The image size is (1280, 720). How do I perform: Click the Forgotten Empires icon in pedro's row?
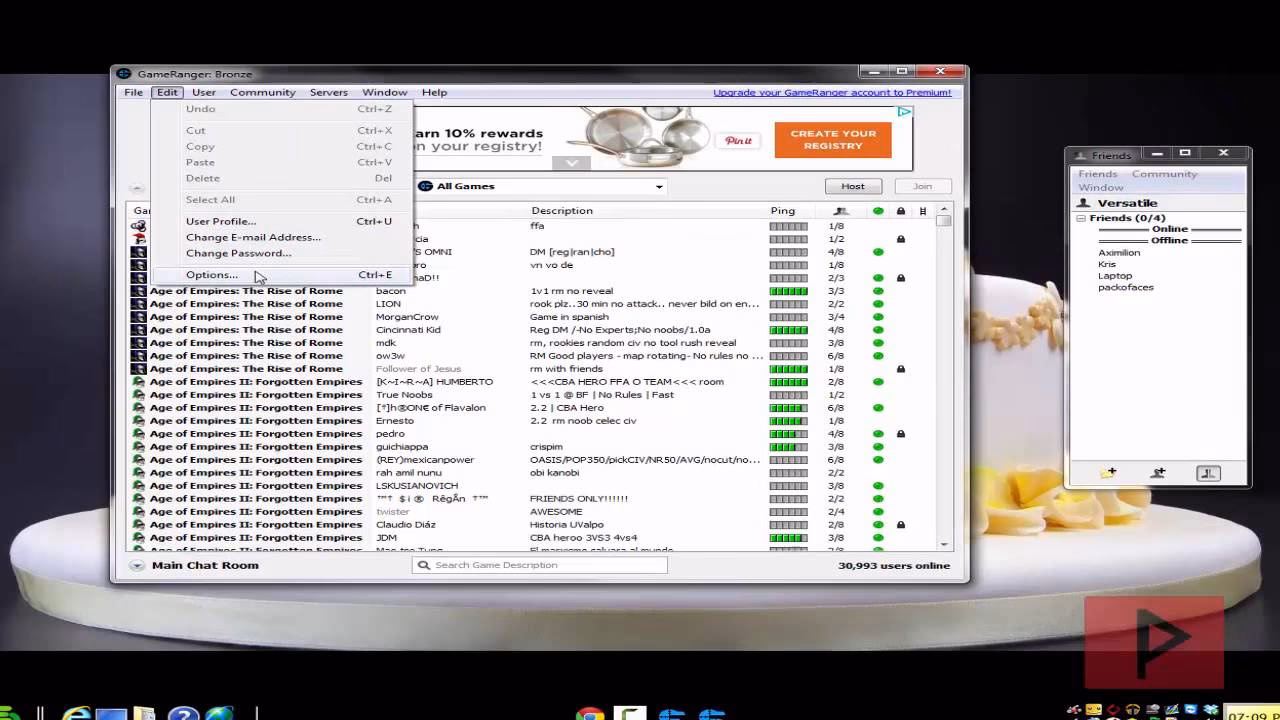(x=139, y=434)
